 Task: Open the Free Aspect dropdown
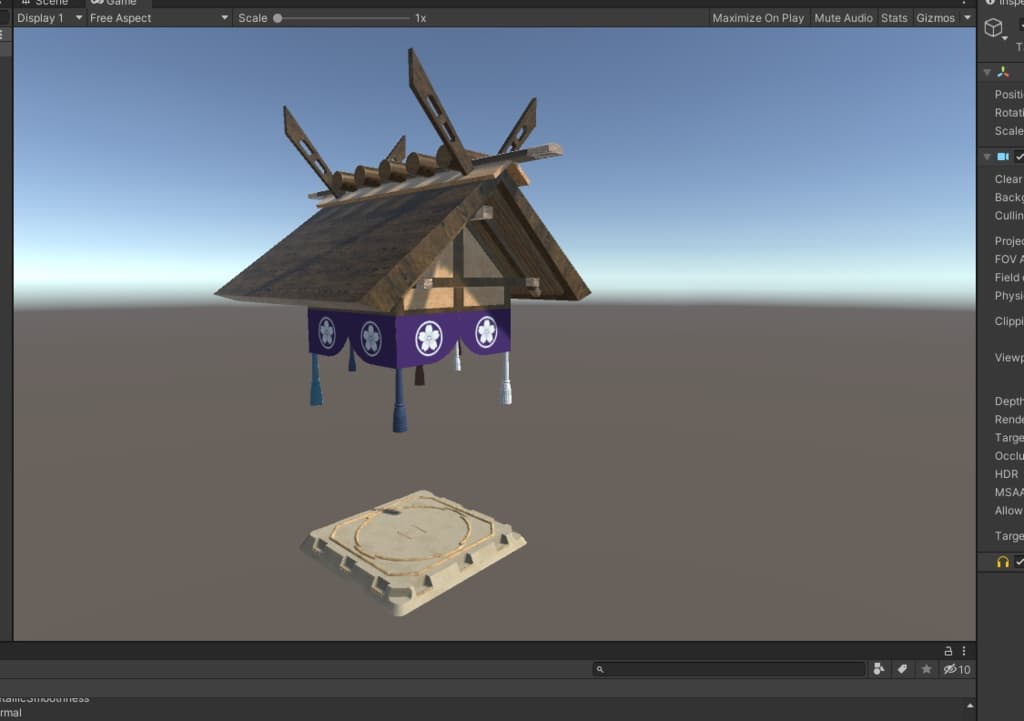pyautogui.click(x=159, y=18)
